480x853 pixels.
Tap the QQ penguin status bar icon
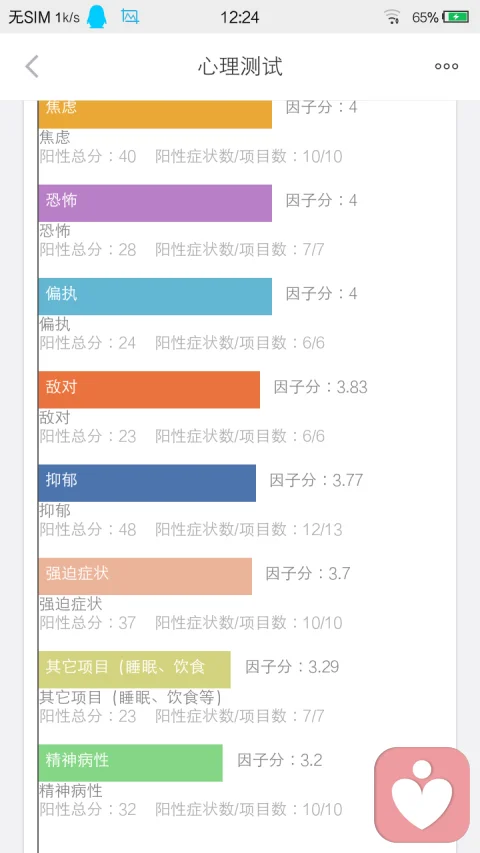pyautogui.click(x=97, y=17)
